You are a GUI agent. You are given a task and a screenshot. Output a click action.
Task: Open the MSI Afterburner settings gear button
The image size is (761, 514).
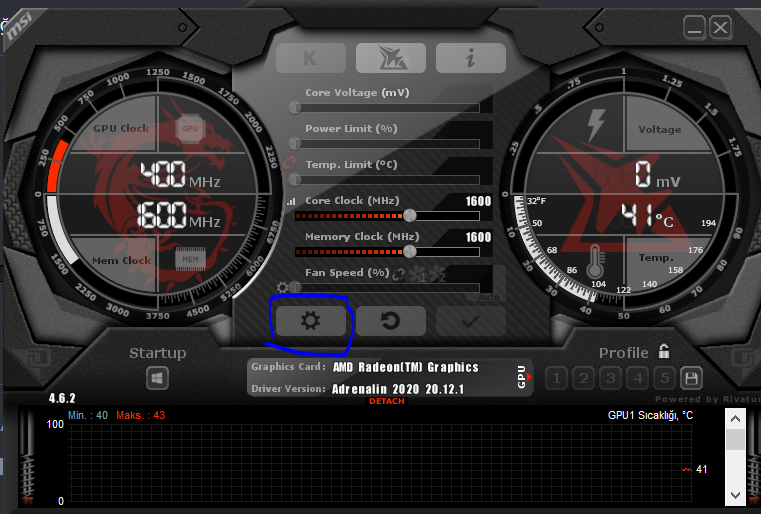tap(311, 321)
